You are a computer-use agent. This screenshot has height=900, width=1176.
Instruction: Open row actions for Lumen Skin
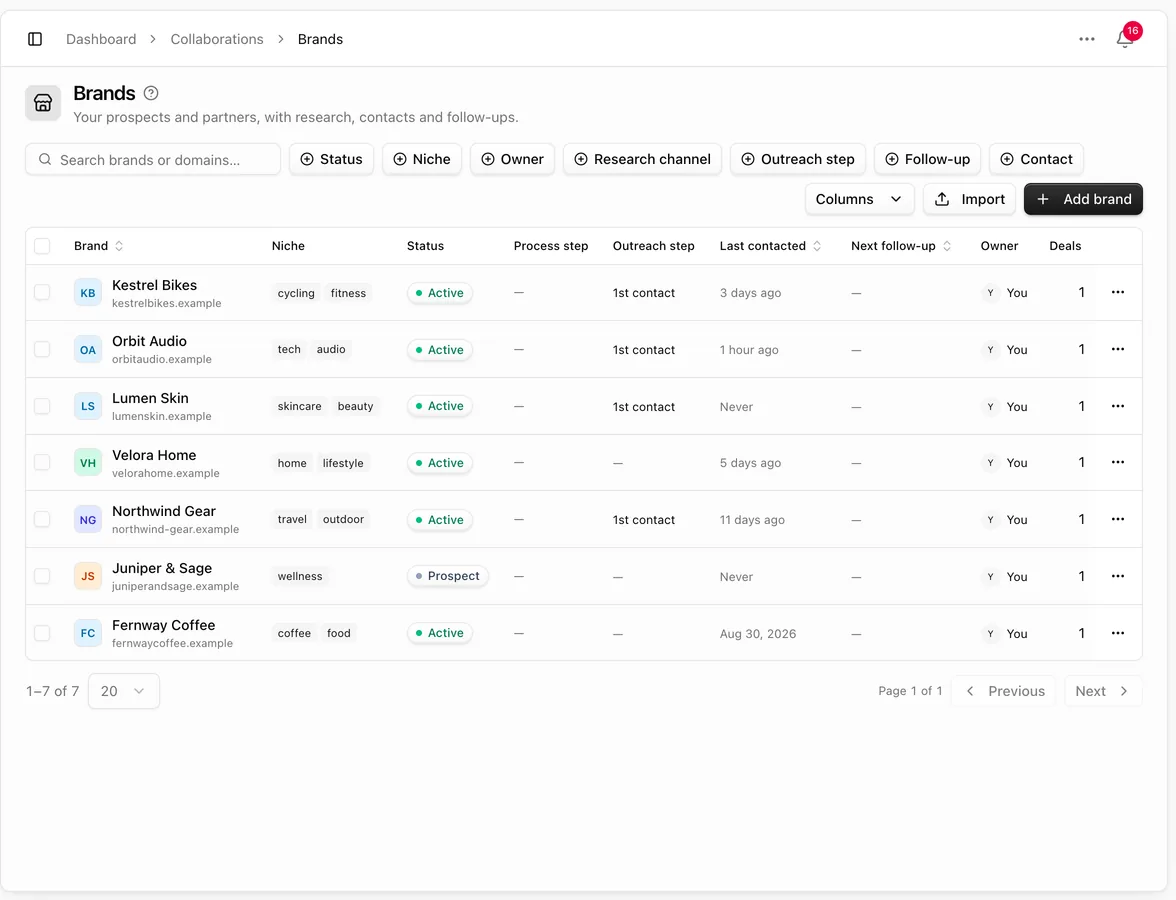click(x=1118, y=406)
